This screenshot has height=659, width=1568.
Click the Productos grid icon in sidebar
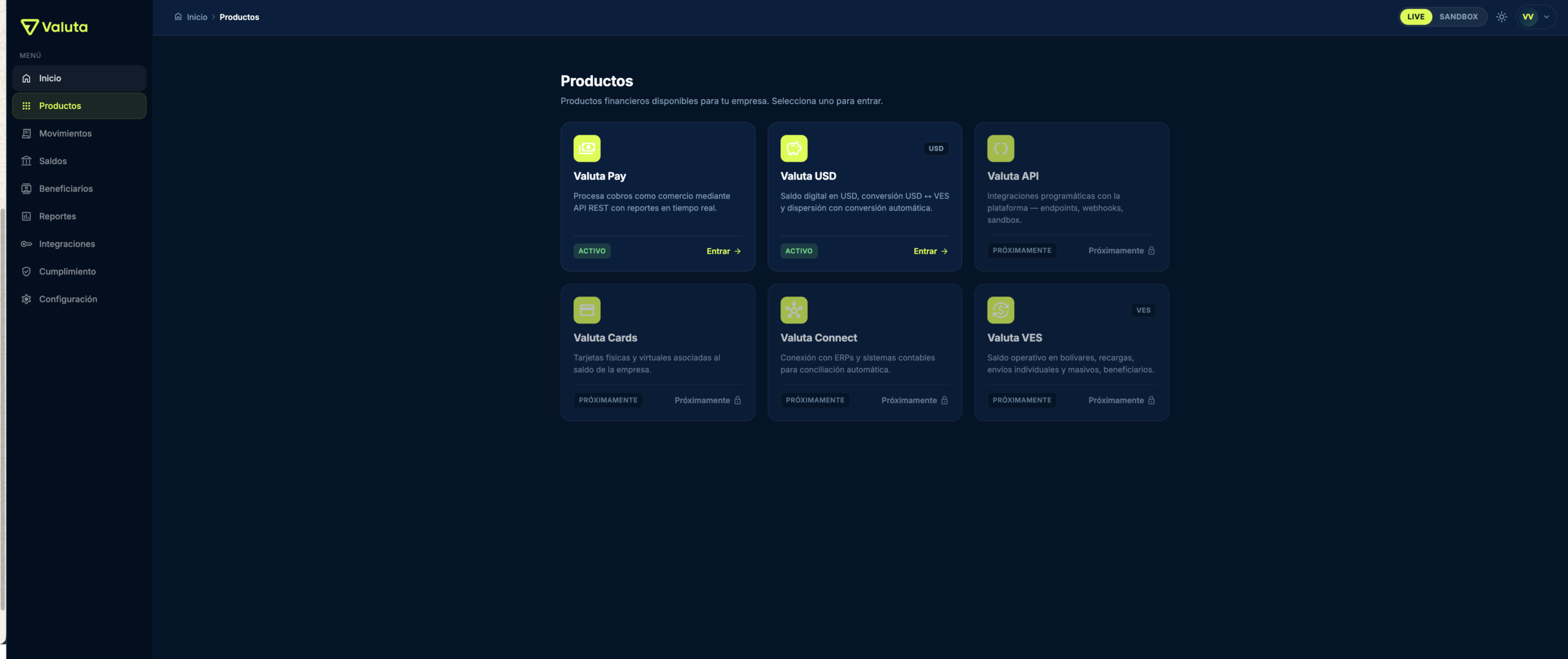(26, 106)
